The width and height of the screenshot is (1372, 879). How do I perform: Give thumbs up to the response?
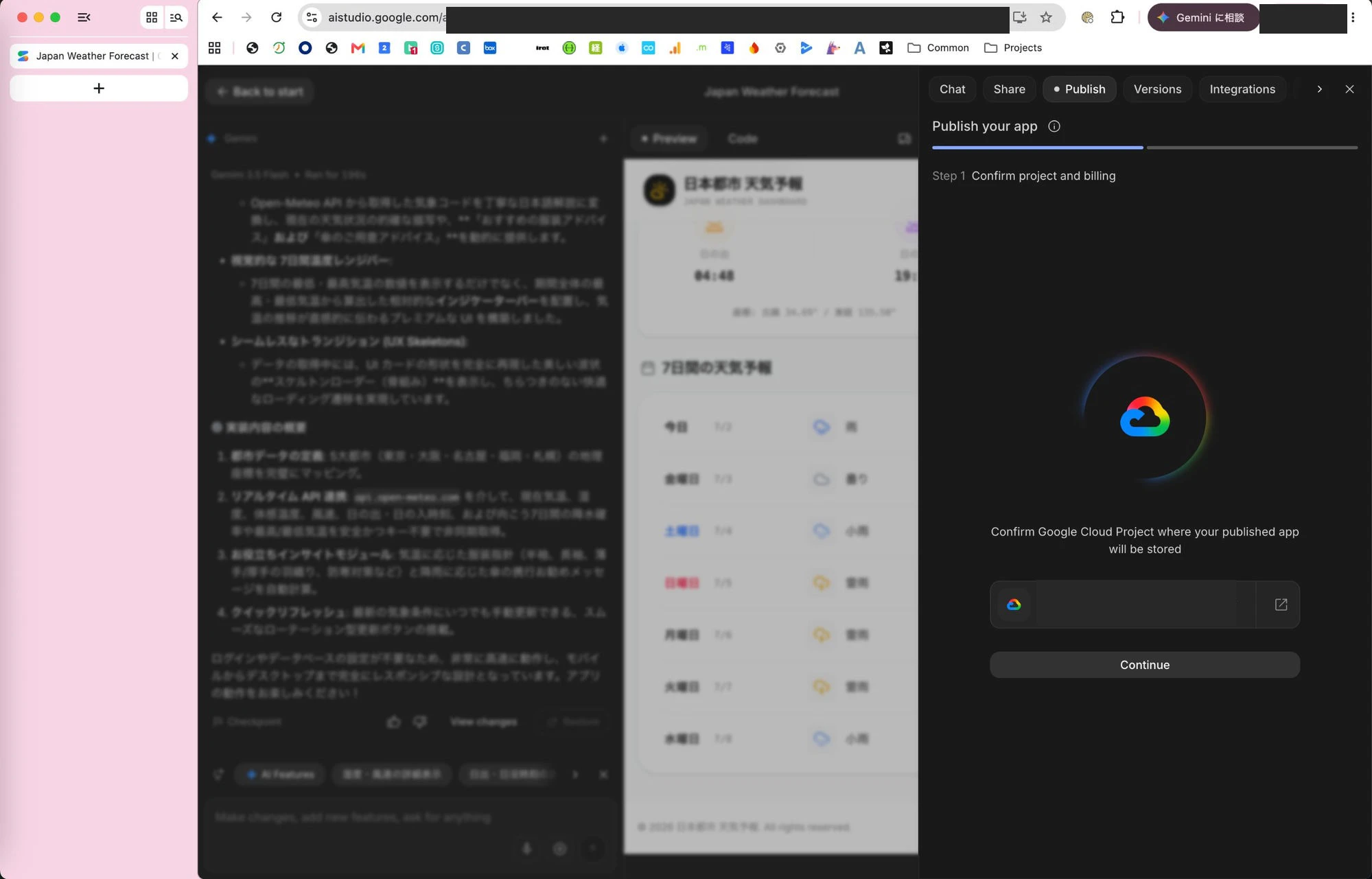[394, 722]
